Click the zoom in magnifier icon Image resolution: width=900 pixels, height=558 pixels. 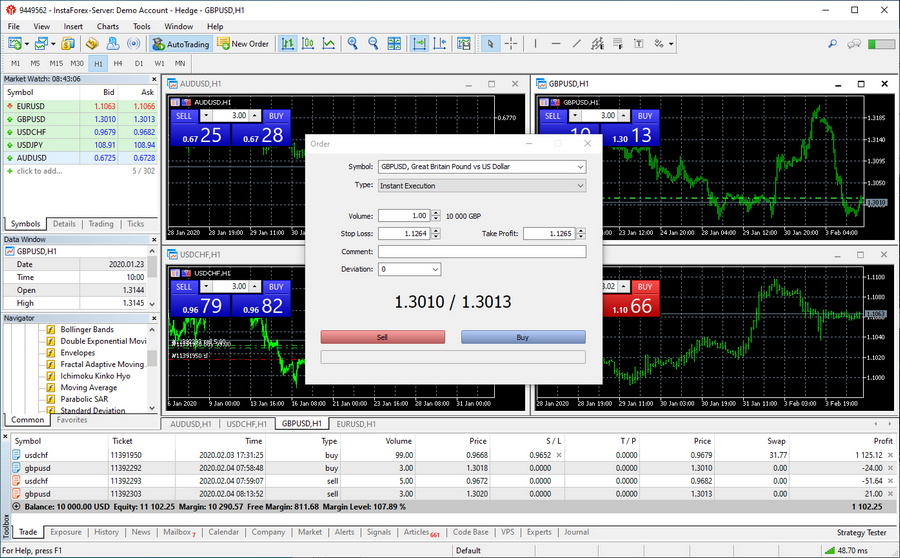point(353,44)
